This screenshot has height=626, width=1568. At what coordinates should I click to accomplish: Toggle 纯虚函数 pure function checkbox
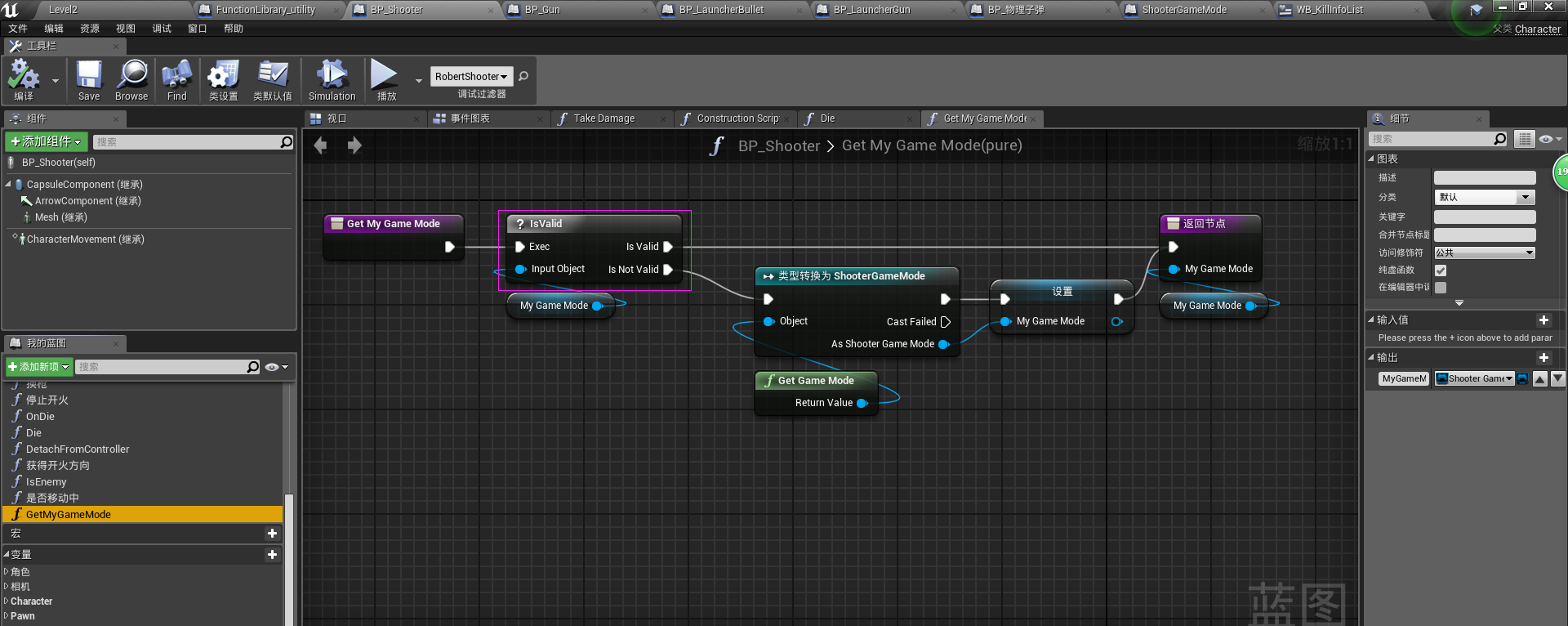coord(1441,271)
